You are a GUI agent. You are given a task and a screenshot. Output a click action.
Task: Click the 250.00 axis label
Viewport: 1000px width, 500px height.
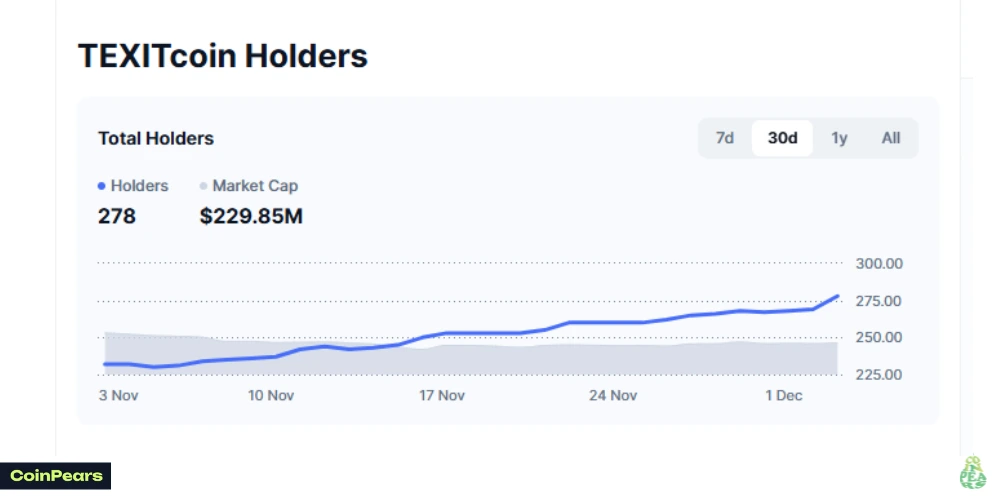click(x=879, y=337)
